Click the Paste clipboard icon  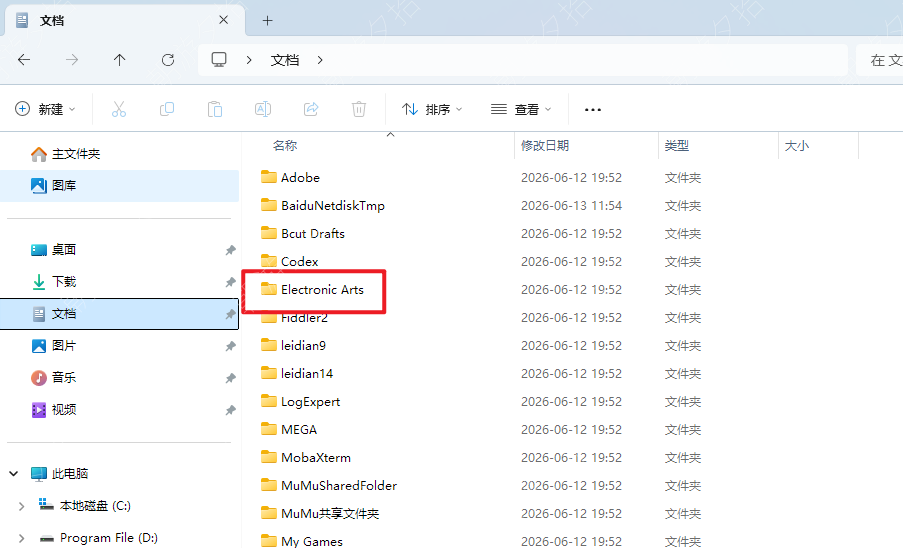tap(215, 109)
